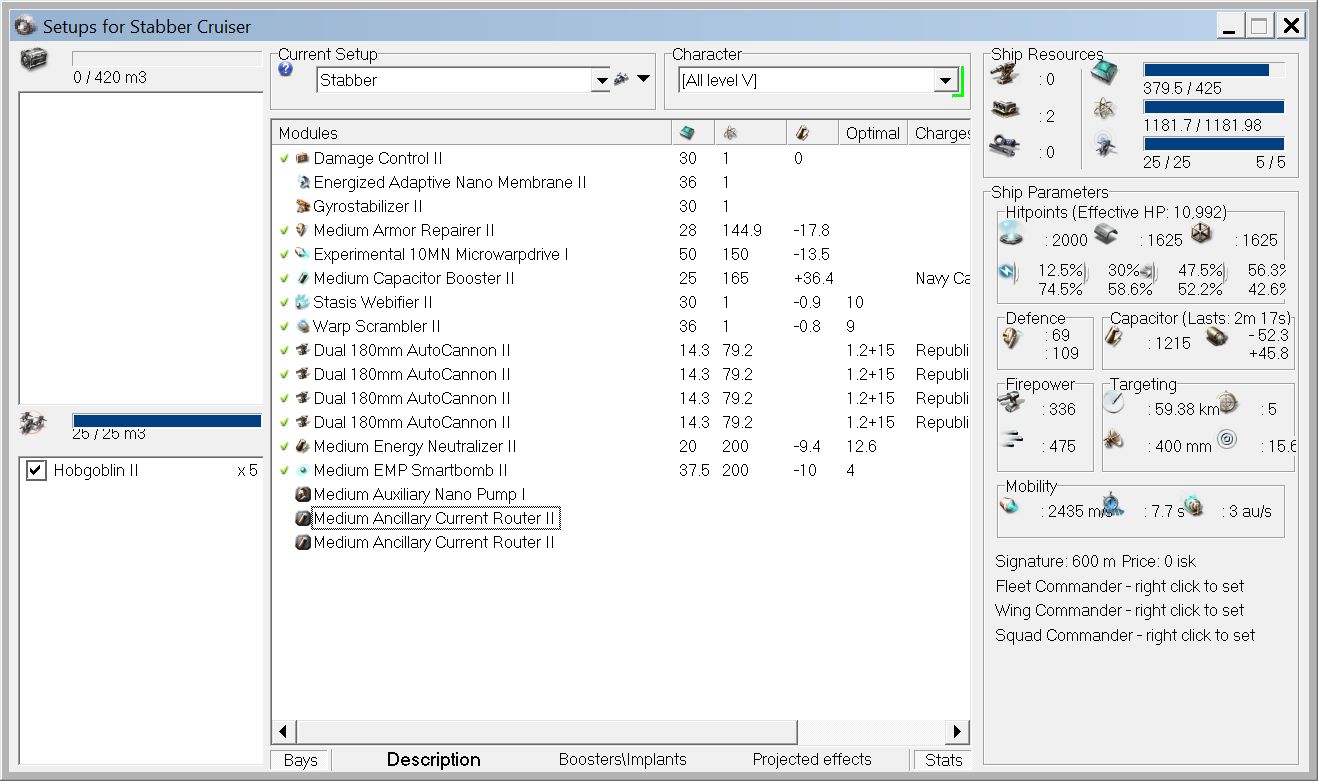
Task: Click the blue help icon near Current Setup
Action: [x=285, y=70]
